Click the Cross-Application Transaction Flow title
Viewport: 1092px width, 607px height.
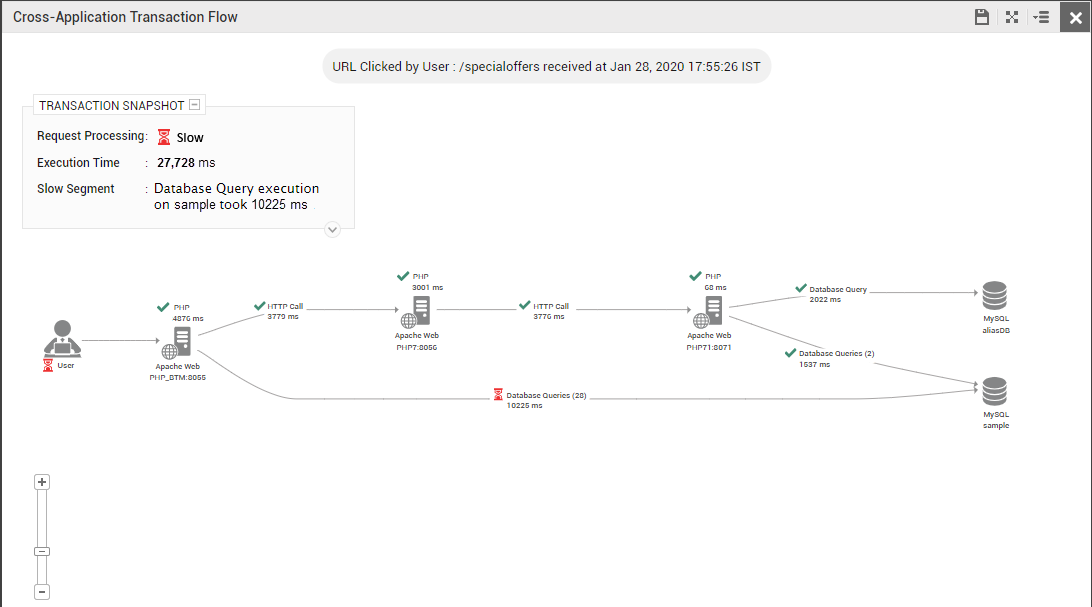pos(125,17)
